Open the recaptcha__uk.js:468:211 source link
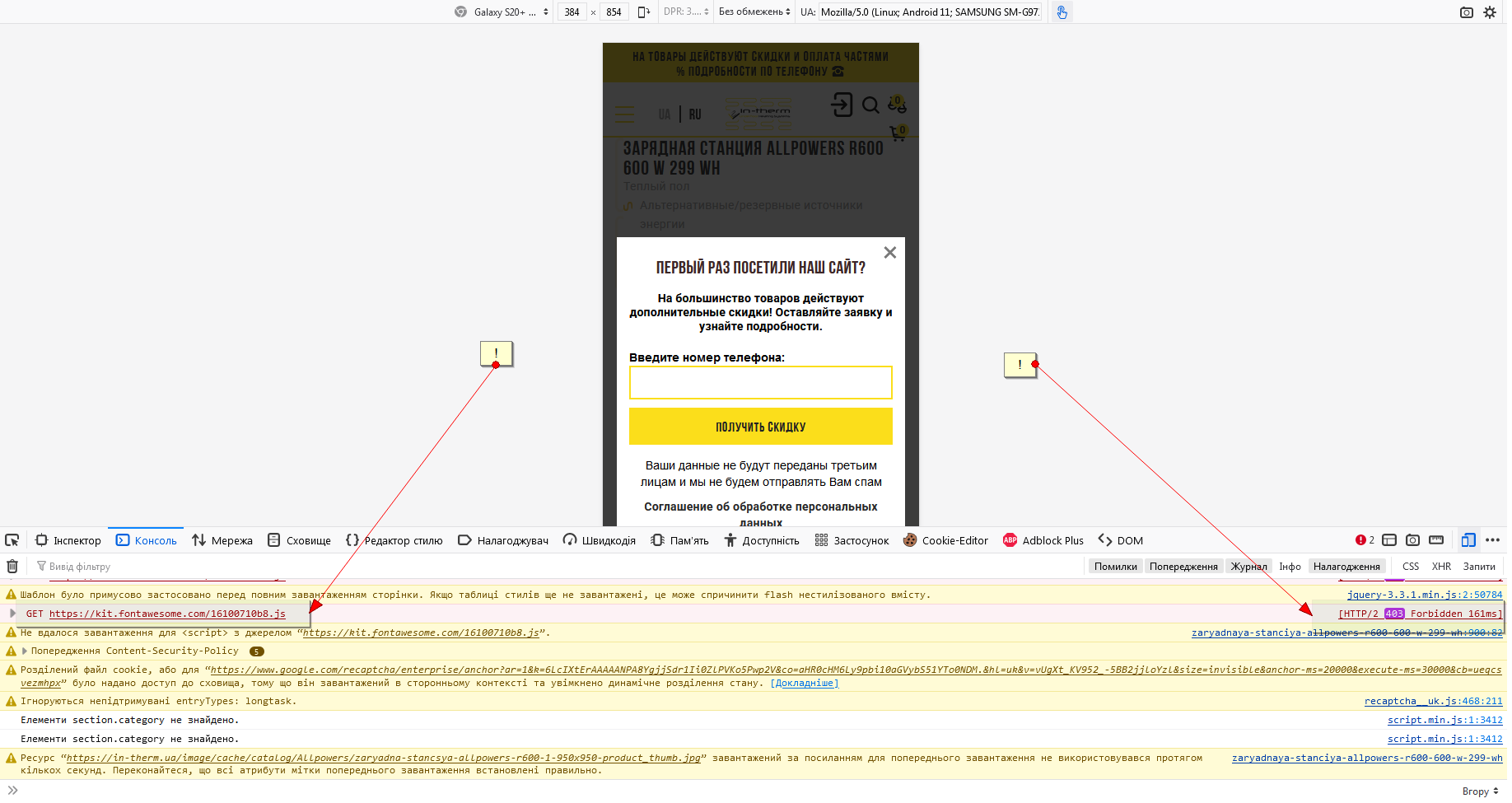Viewport: 1512px width, 803px height. (1433, 701)
